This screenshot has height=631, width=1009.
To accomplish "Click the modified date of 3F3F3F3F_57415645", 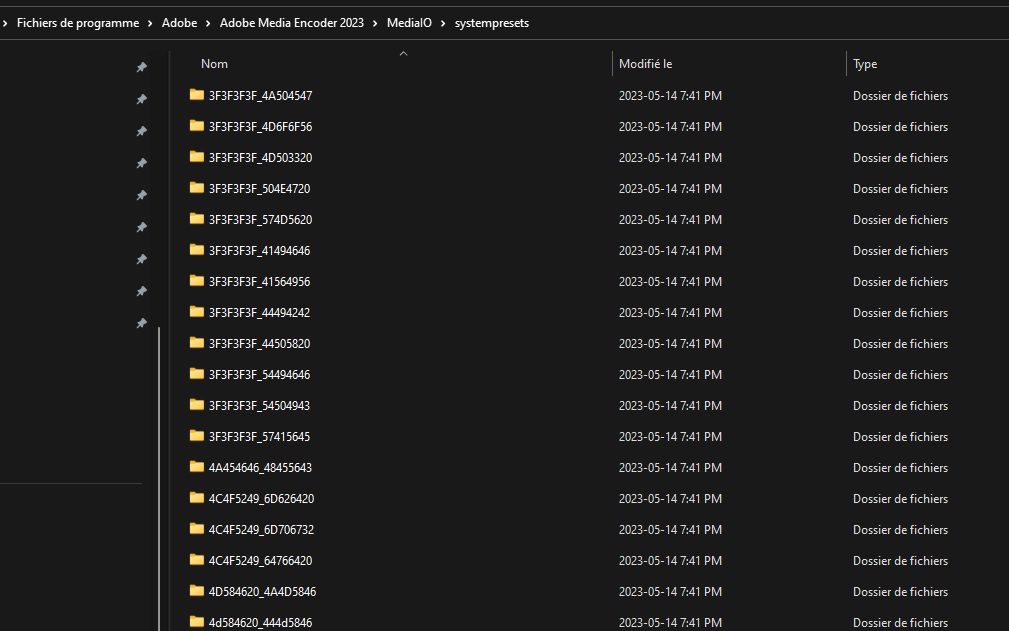I will (671, 436).
